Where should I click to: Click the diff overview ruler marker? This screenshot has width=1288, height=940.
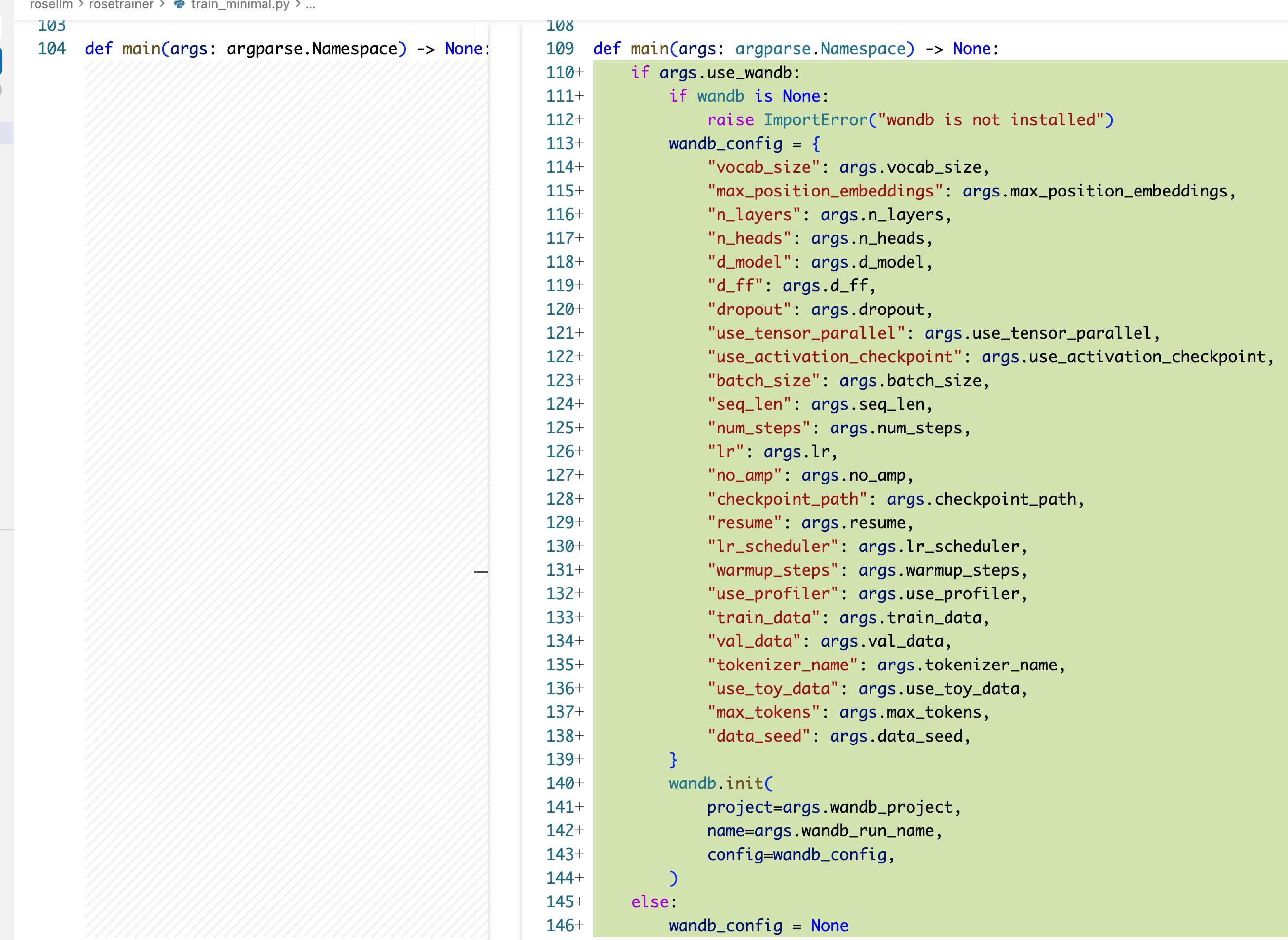click(481, 571)
